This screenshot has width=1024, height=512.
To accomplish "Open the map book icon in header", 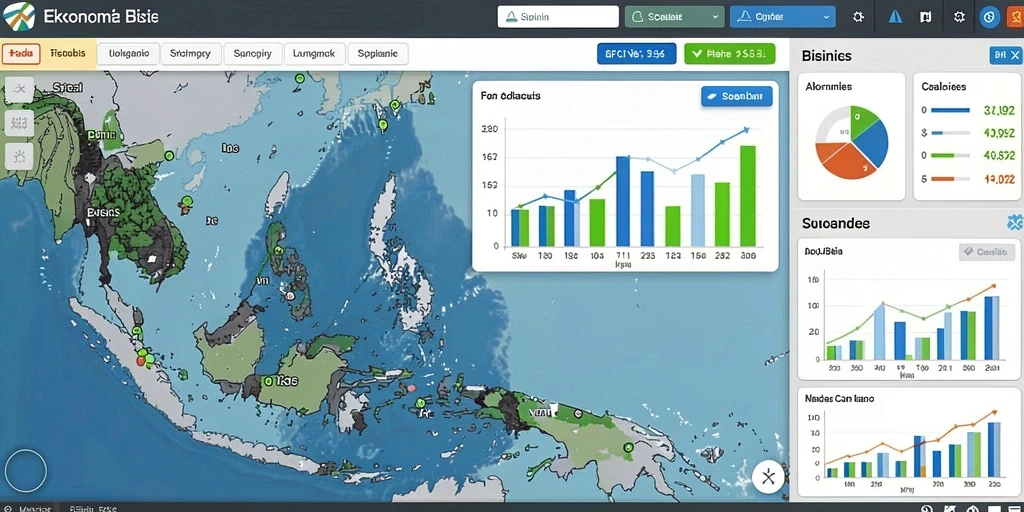I will click(x=925, y=18).
